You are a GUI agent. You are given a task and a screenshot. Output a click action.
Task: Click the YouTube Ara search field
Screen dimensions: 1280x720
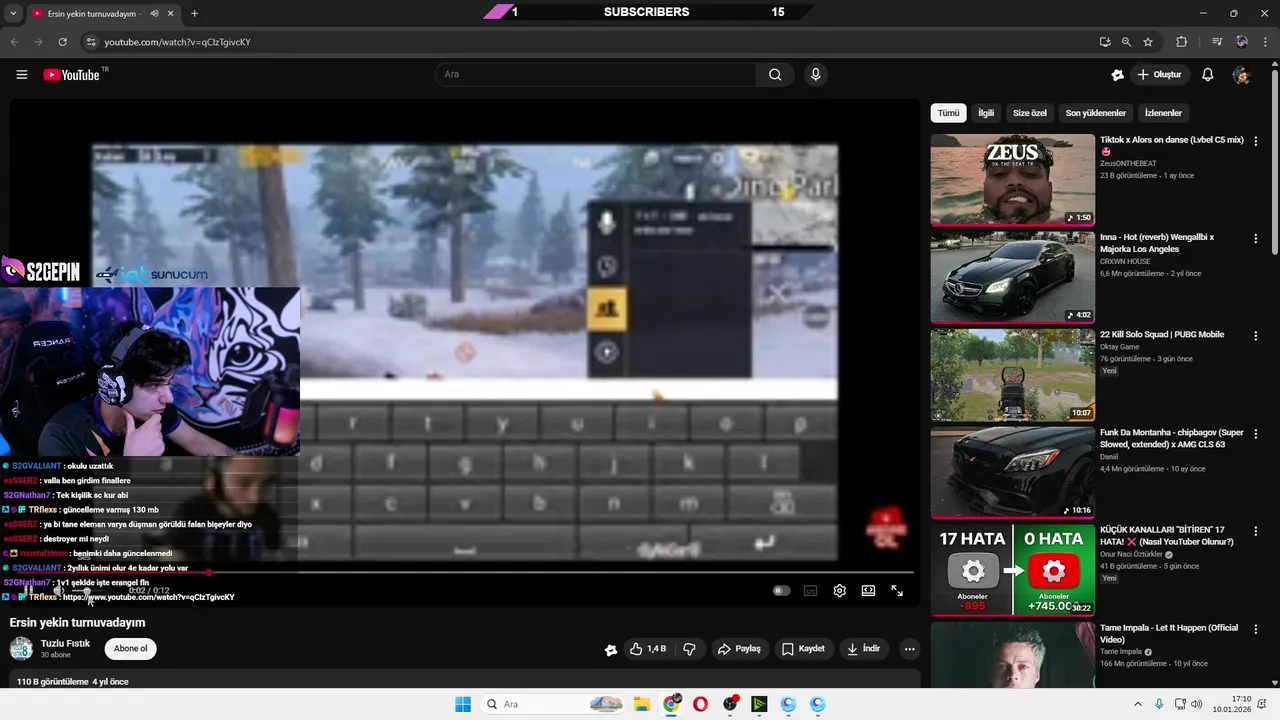[x=596, y=75]
